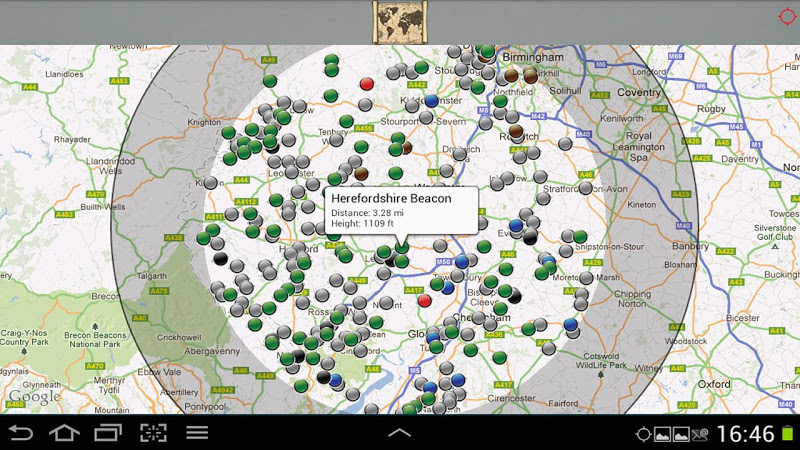Tap the email notification status icon
Image resolution: width=800 pixels, height=450 pixels.
tap(699, 434)
